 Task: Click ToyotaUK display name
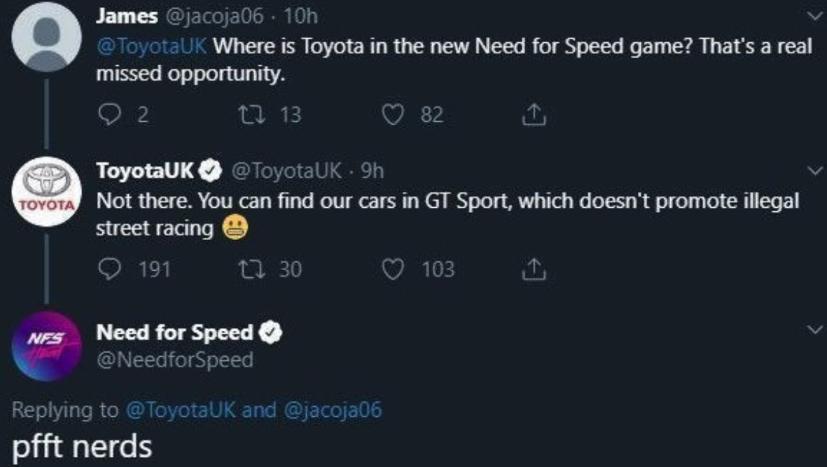[x=144, y=171]
